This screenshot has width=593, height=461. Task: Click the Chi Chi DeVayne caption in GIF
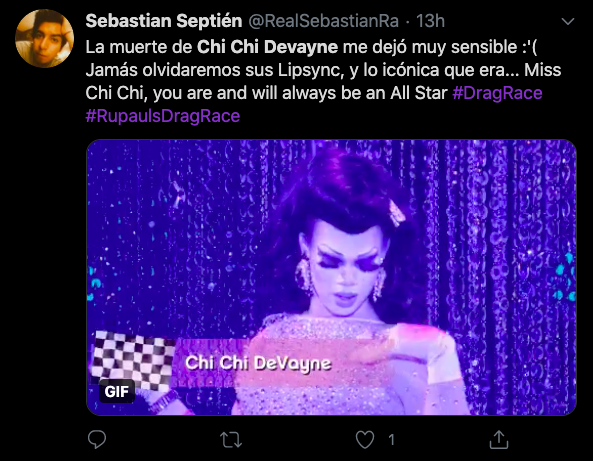(x=258, y=363)
